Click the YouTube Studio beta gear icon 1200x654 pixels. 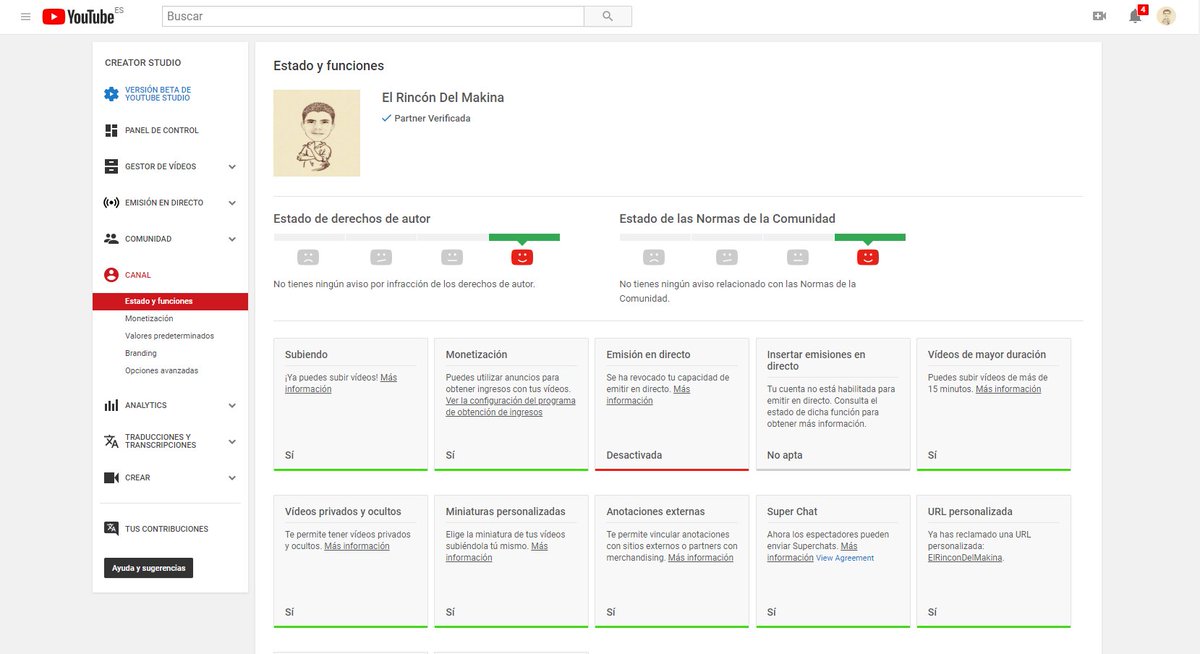pyautogui.click(x=111, y=94)
